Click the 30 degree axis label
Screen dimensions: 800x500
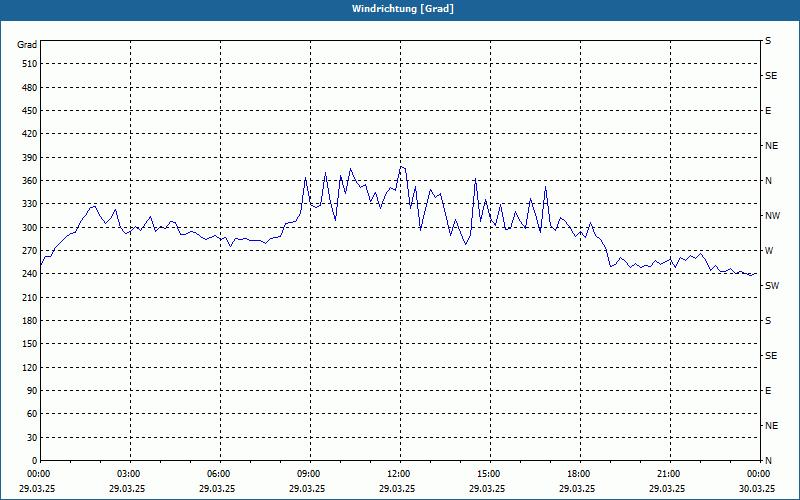coord(32,437)
